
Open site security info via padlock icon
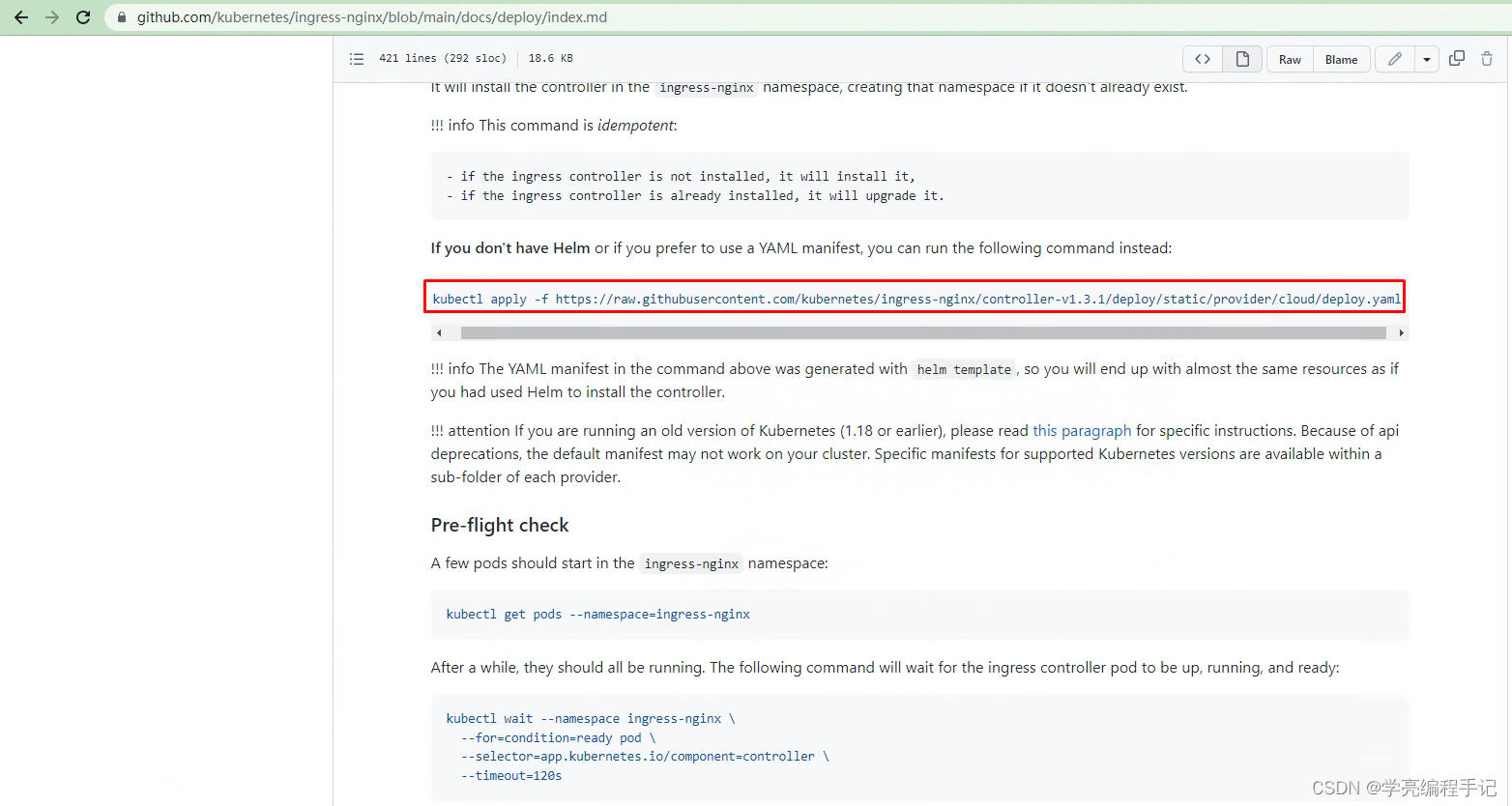(x=120, y=16)
